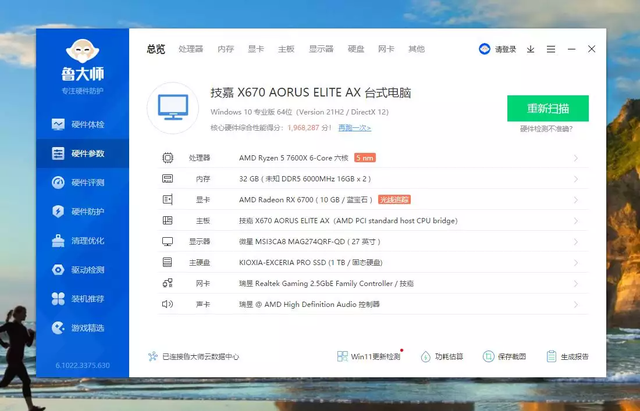Click the 内存 memory row icon
Screen dimensions: 640x411
(167, 179)
